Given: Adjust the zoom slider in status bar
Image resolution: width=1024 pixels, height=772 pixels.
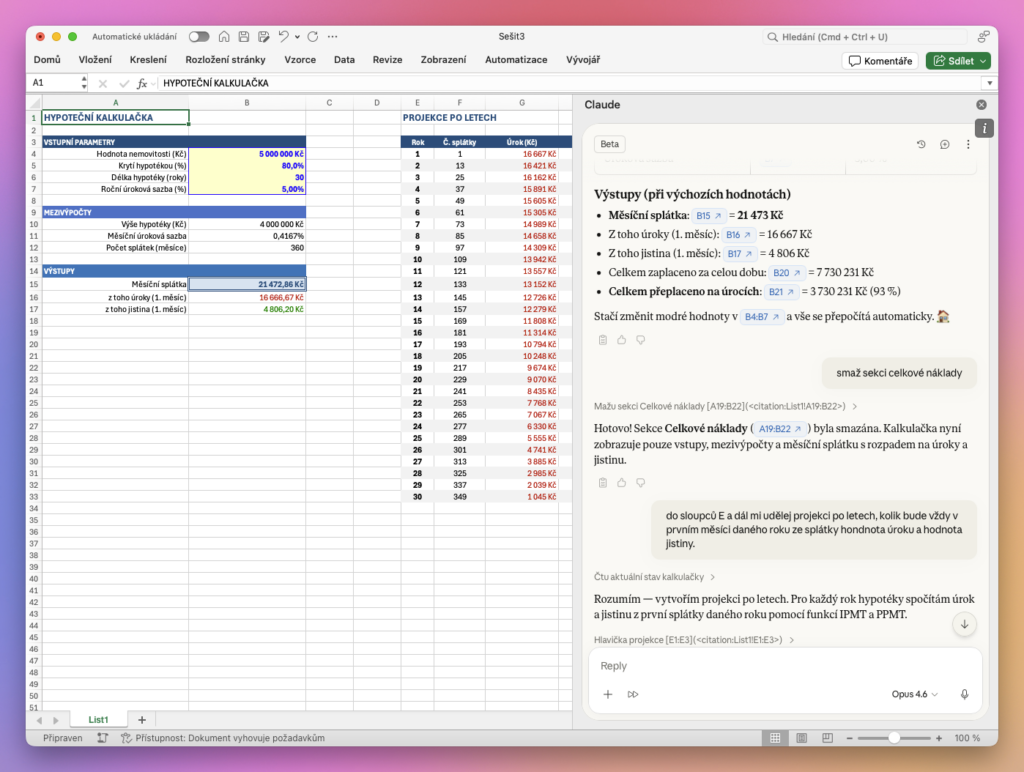Looking at the screenshot, I should click(893, 738).
